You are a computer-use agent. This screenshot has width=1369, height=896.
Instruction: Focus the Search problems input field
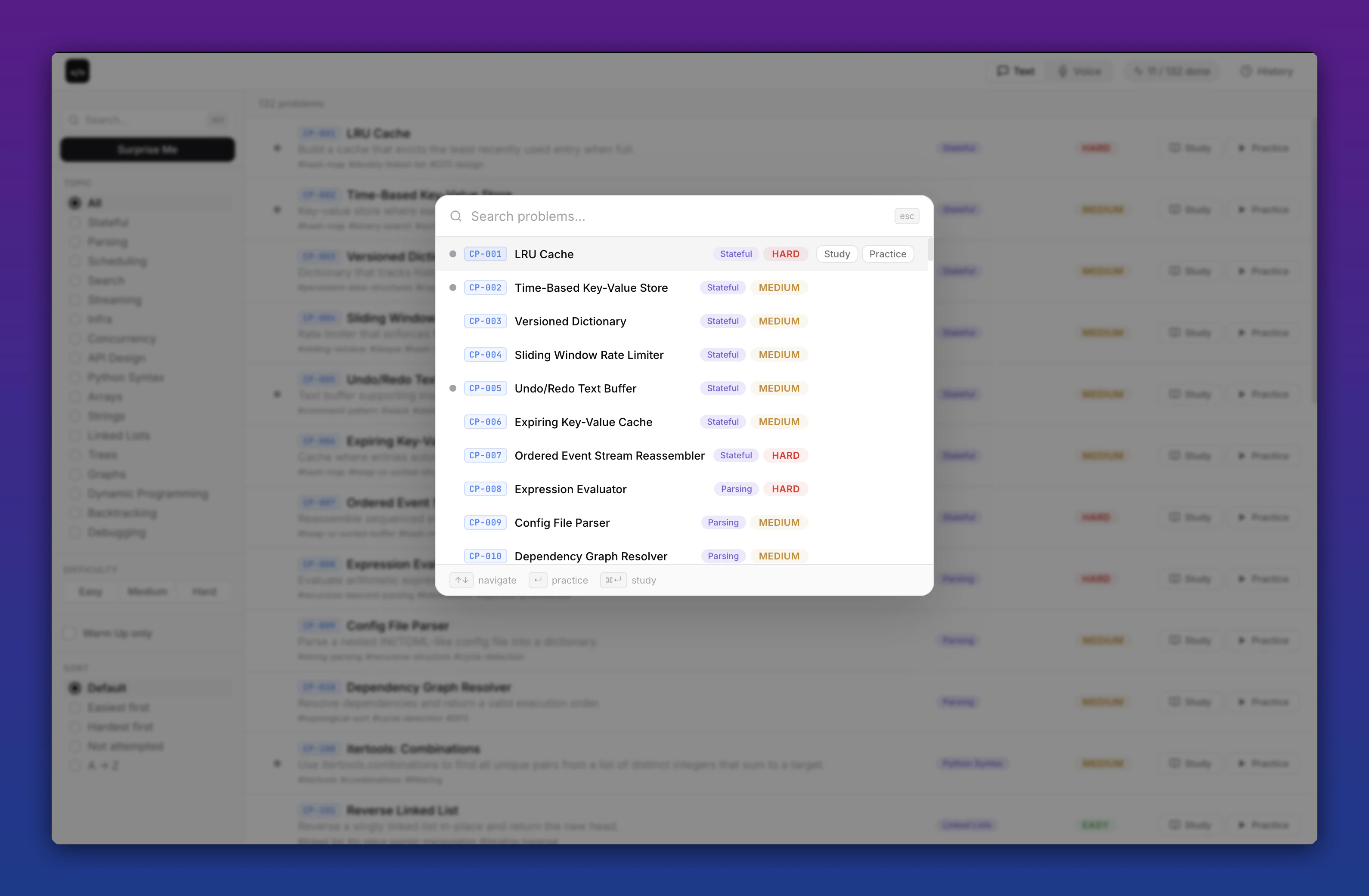(662, 216)
